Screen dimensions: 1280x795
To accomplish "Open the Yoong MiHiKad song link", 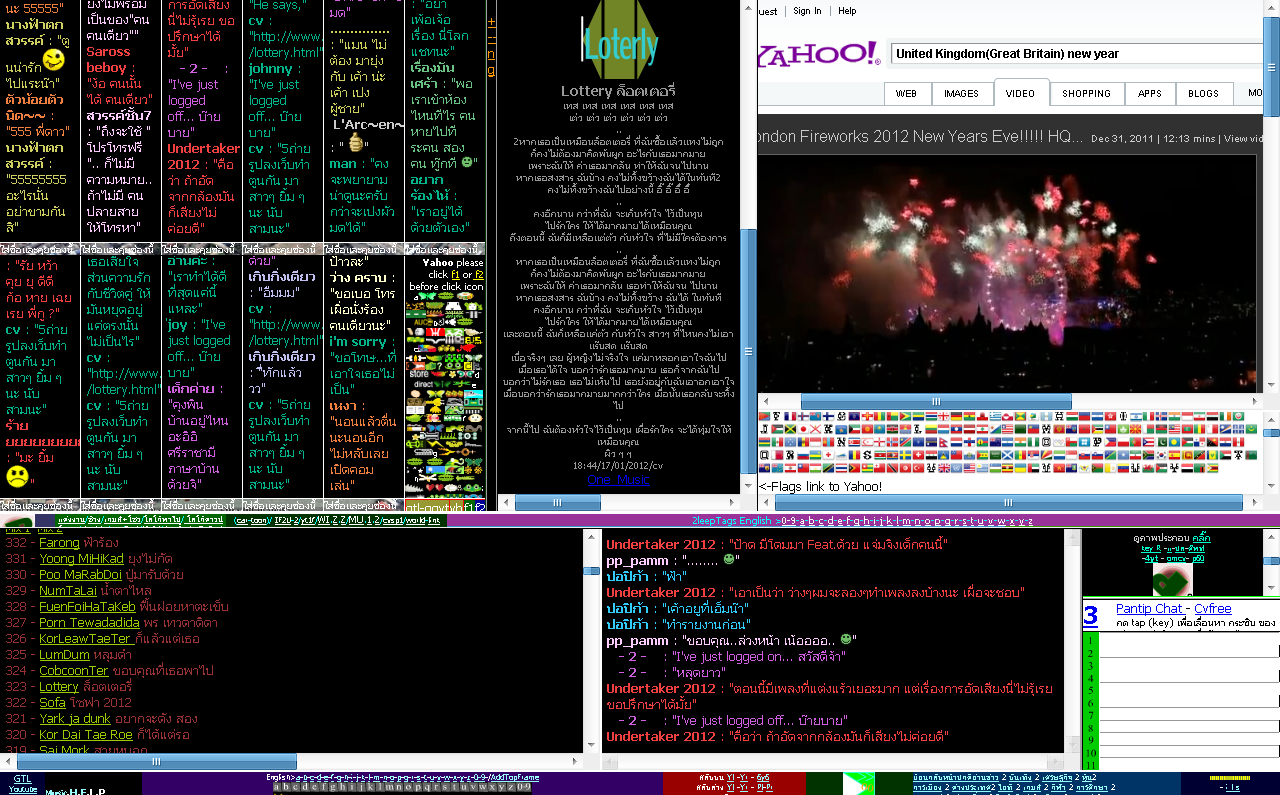I will coord(82,559).
